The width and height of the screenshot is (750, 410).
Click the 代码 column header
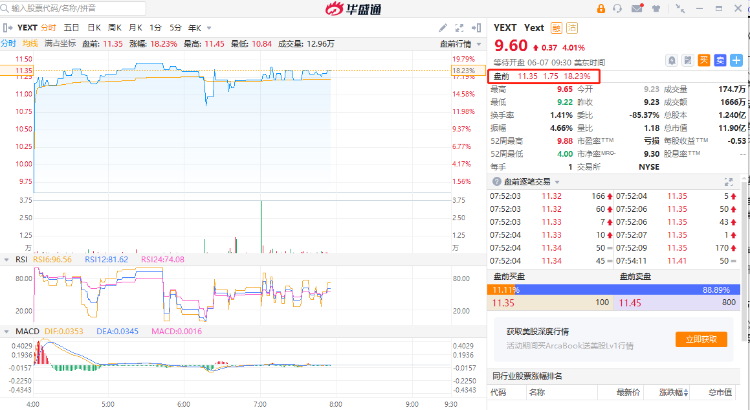498,392
